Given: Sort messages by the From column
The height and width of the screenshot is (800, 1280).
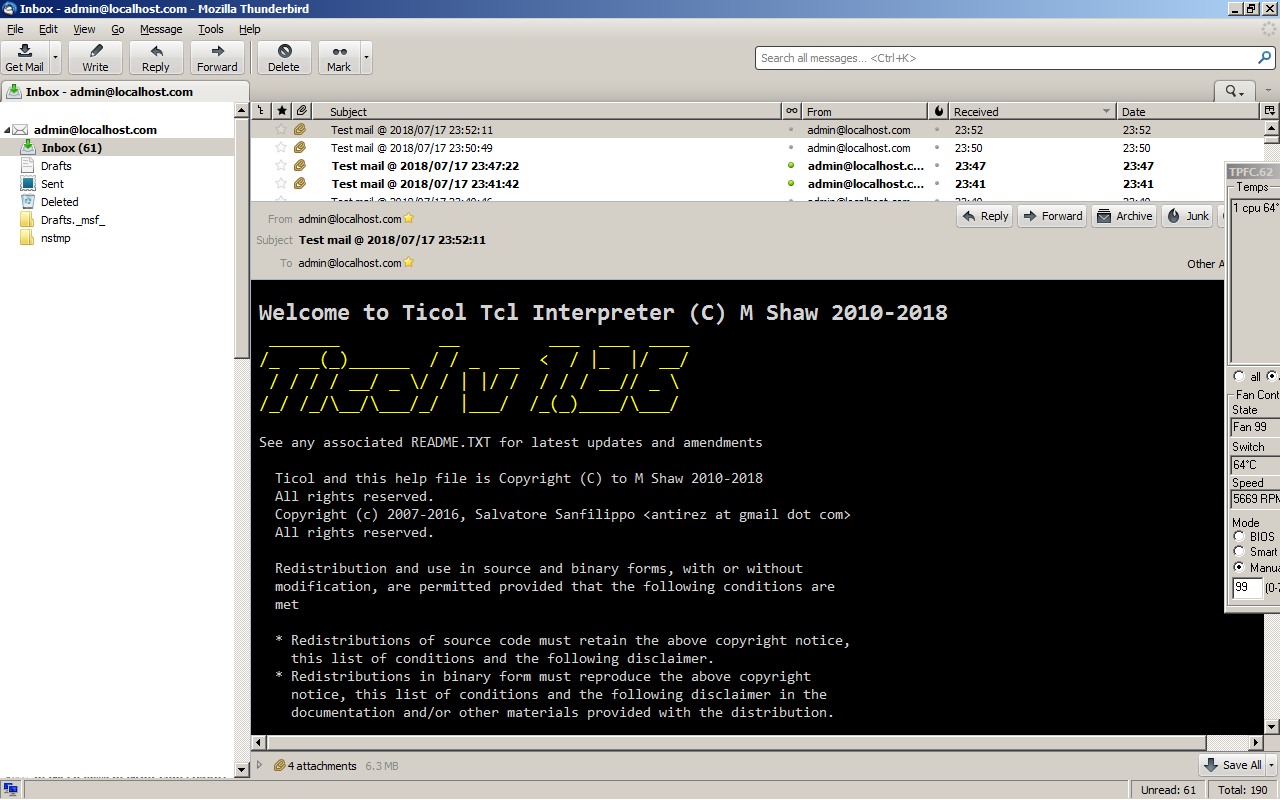Looking at the screenshot, I should 865,111.
